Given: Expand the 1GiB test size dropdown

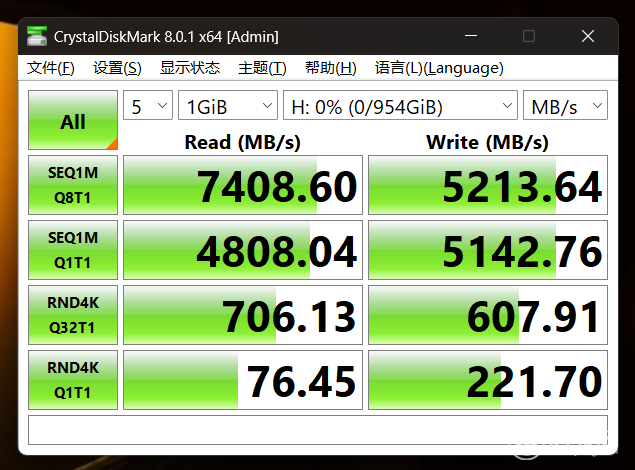Looking at the screenshot, I should (x=228, y=105).
